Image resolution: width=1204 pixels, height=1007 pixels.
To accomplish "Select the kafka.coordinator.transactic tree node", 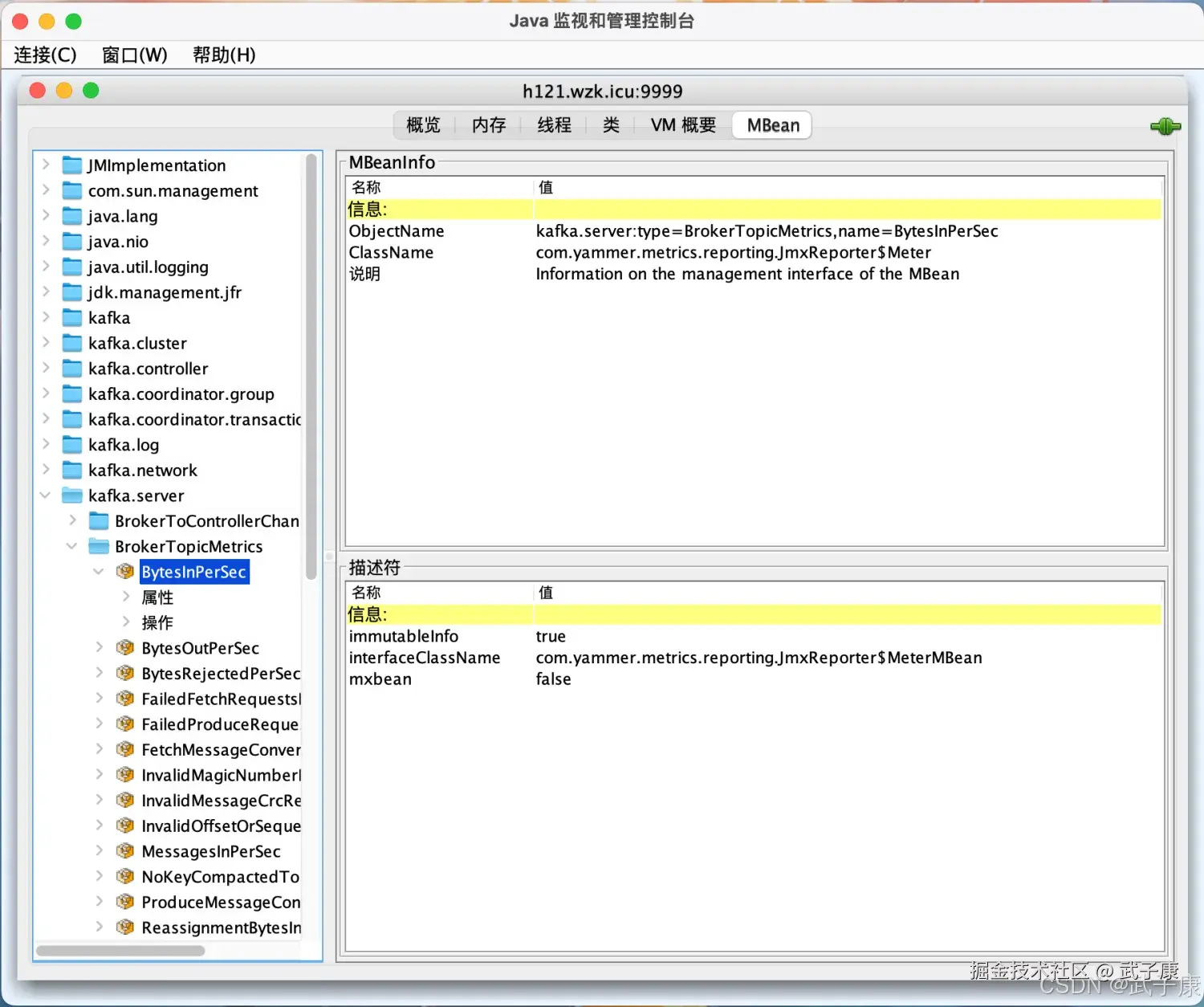I will tap(195, 419).
